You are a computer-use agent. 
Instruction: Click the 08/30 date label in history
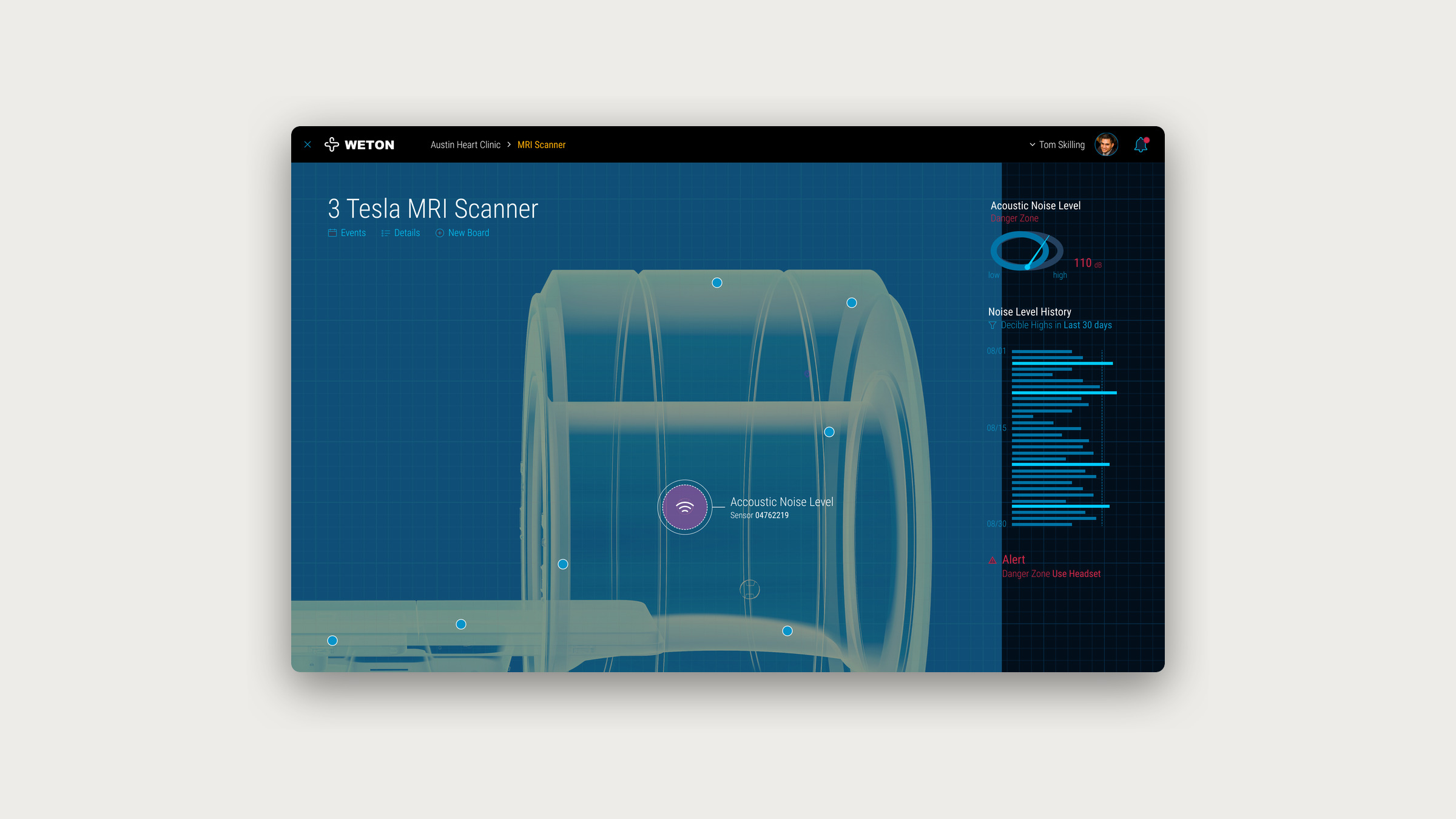(996, 524)
